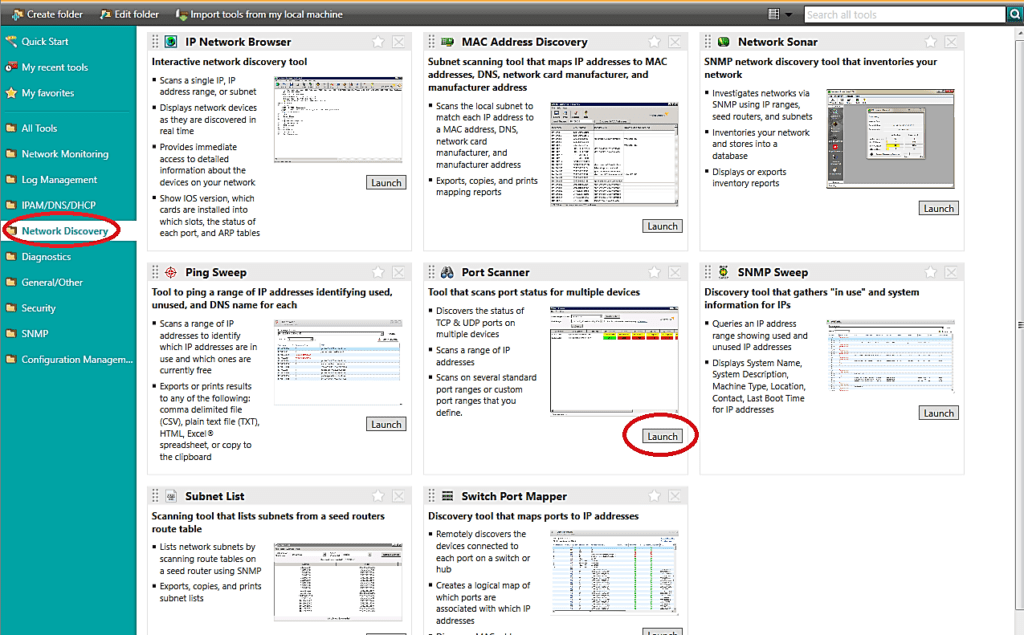Open the Diagnostics folder in sidebar
Image resolution: width=1024 pixels, height=635 pixels.
pos(46,257)
